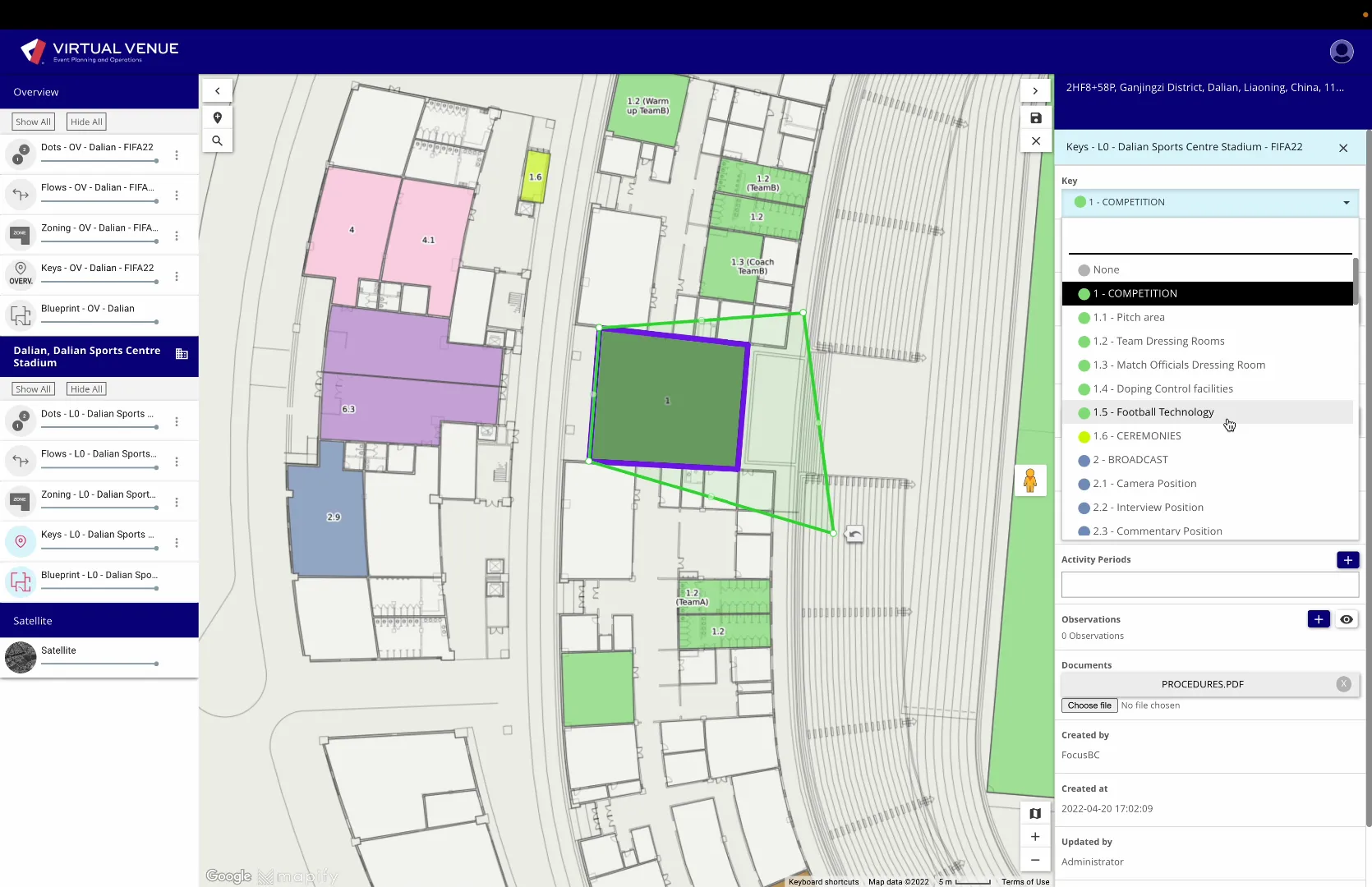Collapse the left panel with arrow button

218,91
